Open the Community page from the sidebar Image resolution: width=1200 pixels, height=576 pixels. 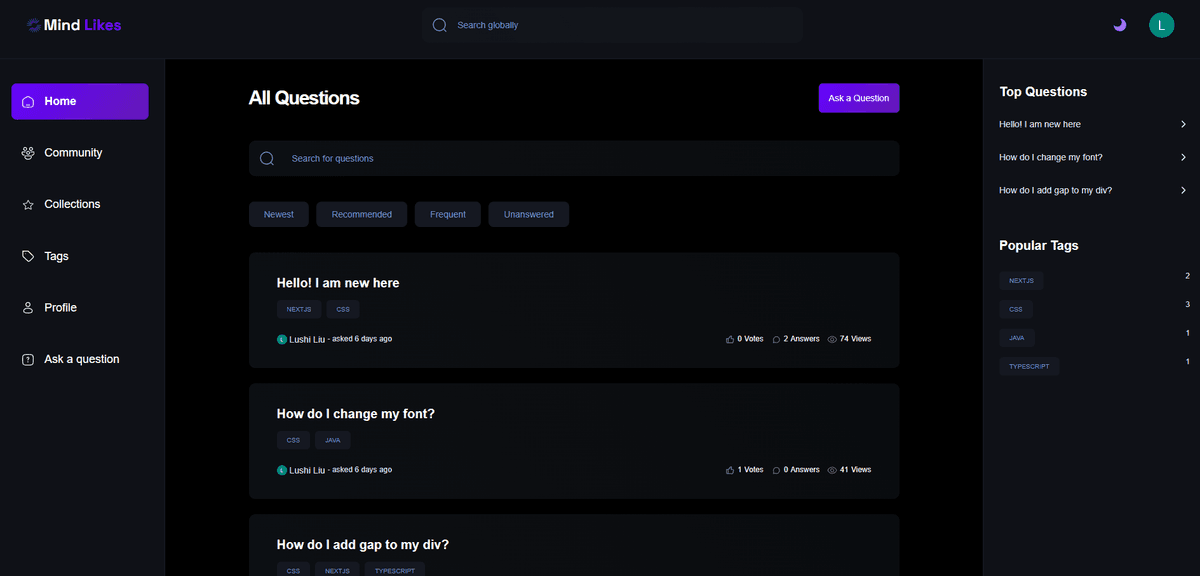[x=73, y=153]
